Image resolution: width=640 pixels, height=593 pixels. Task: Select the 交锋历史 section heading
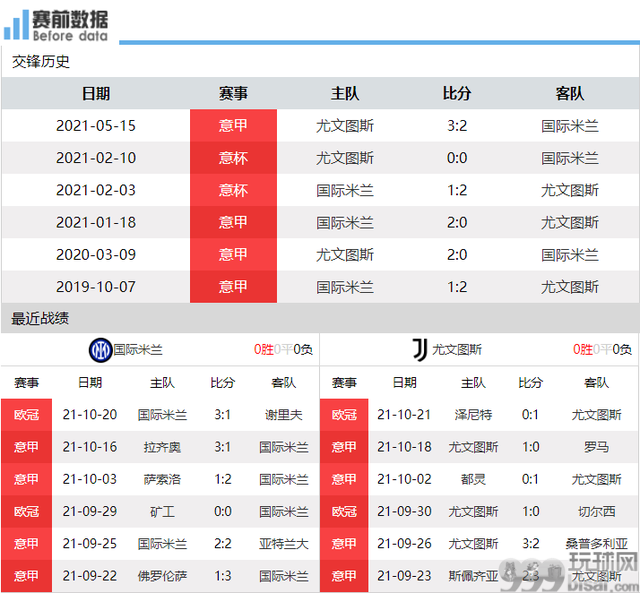click(41, 62)
